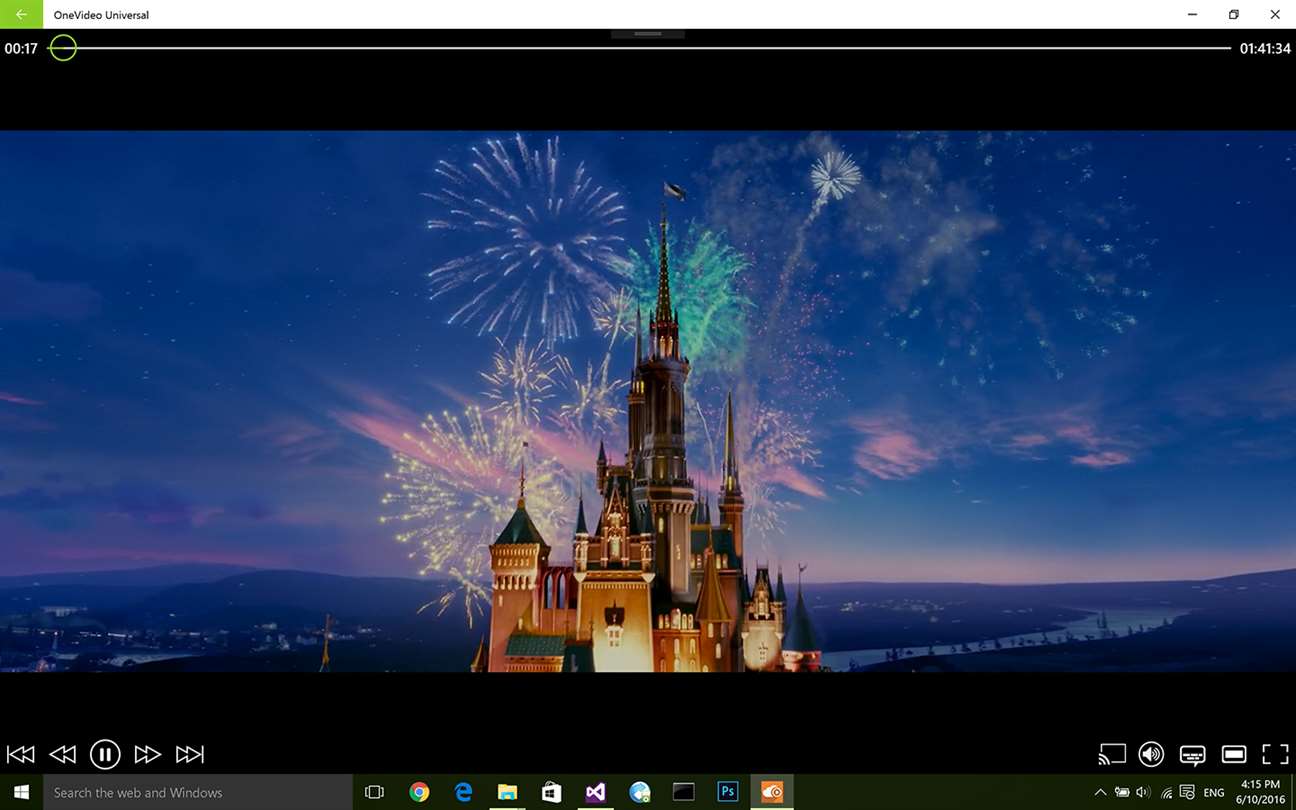Check the battery status in the tray
The height and width of the screenshot is (810, 1296).
[x=1122, y=792]
